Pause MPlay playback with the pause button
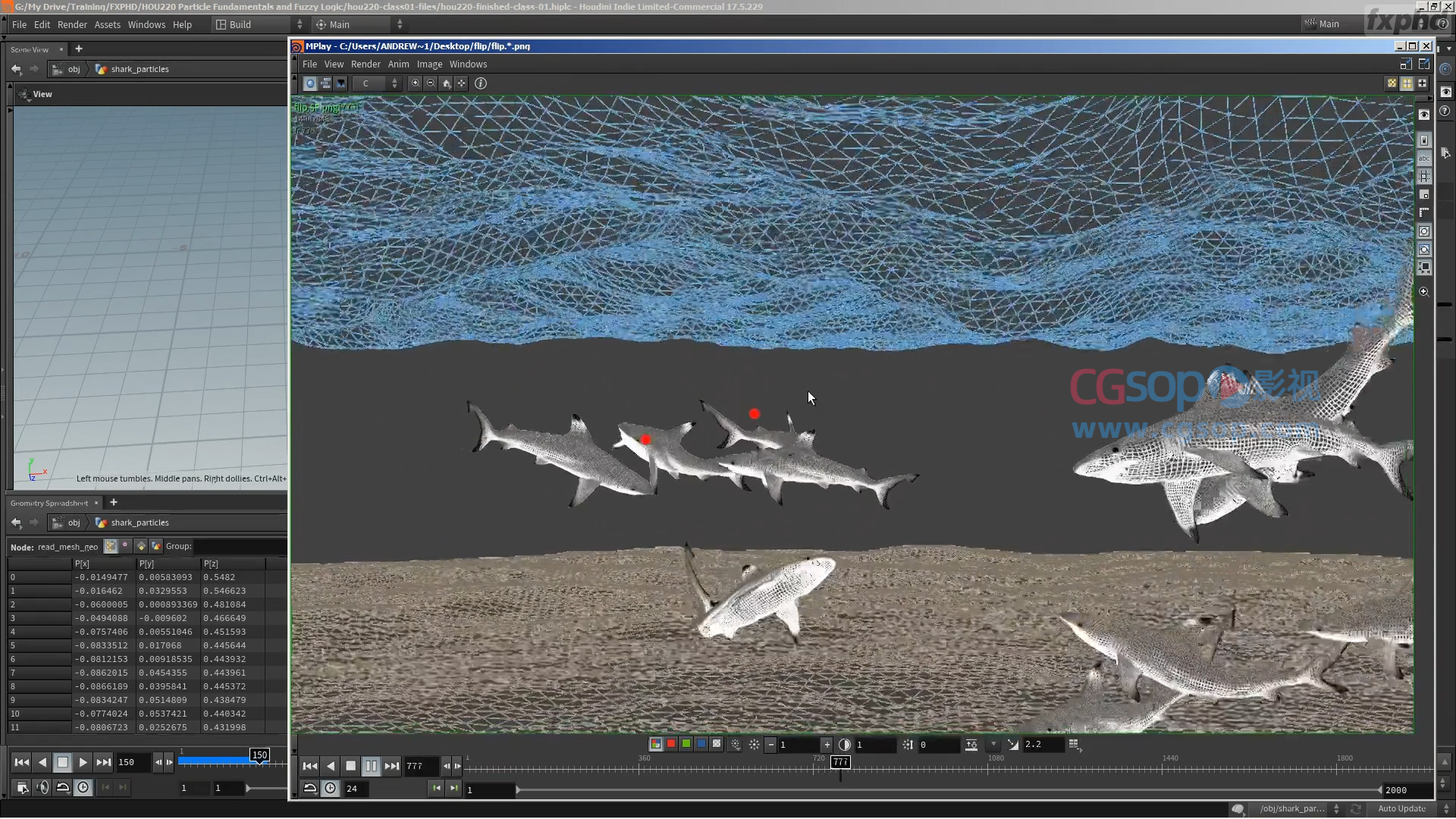 click(x=371, y=767)
